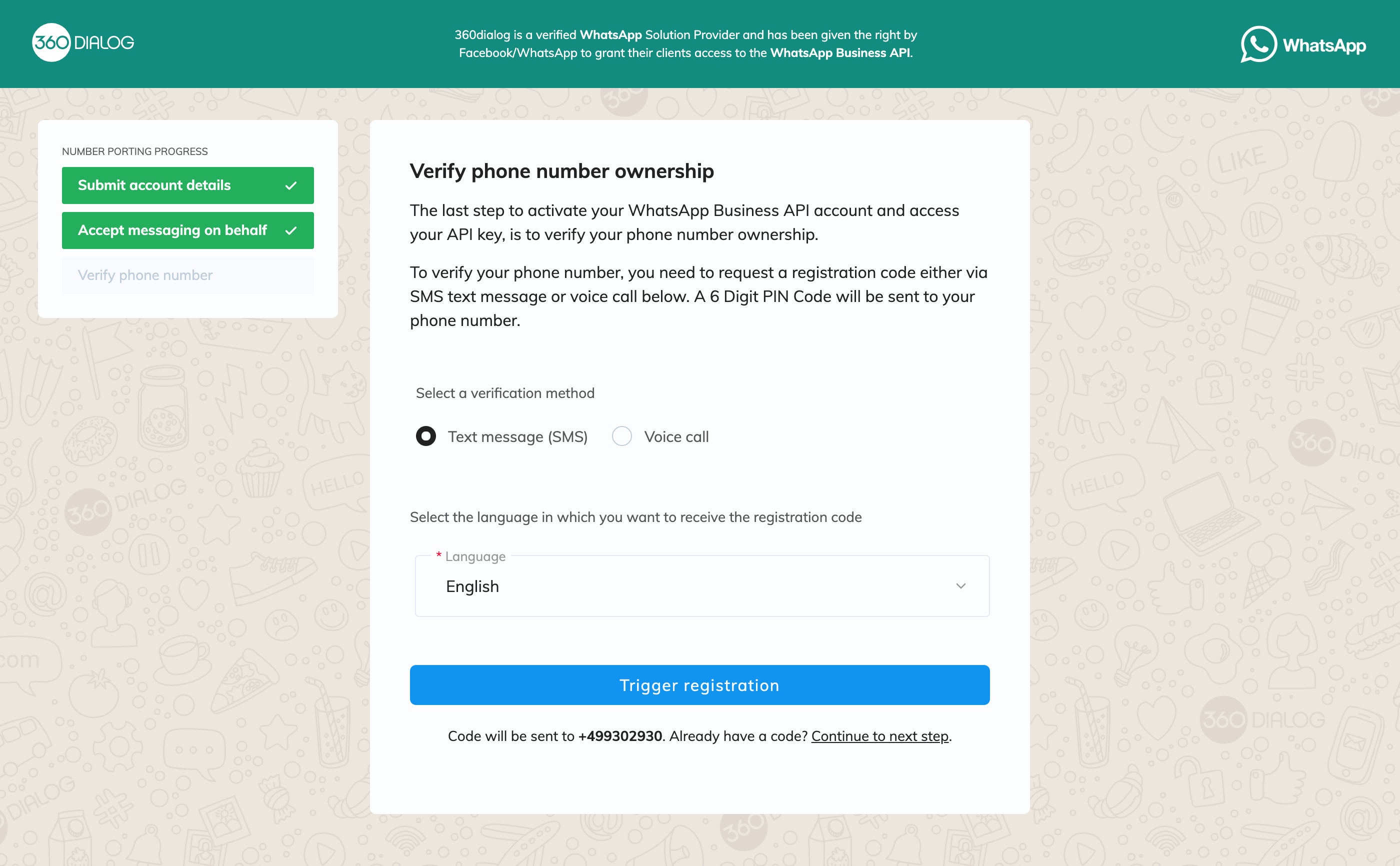Image resolution: width=1400 pixels, height=866 pixels.
Task: Select Text message (SMS) radio option
Action: pyautogui.click(x=425, y=436)
